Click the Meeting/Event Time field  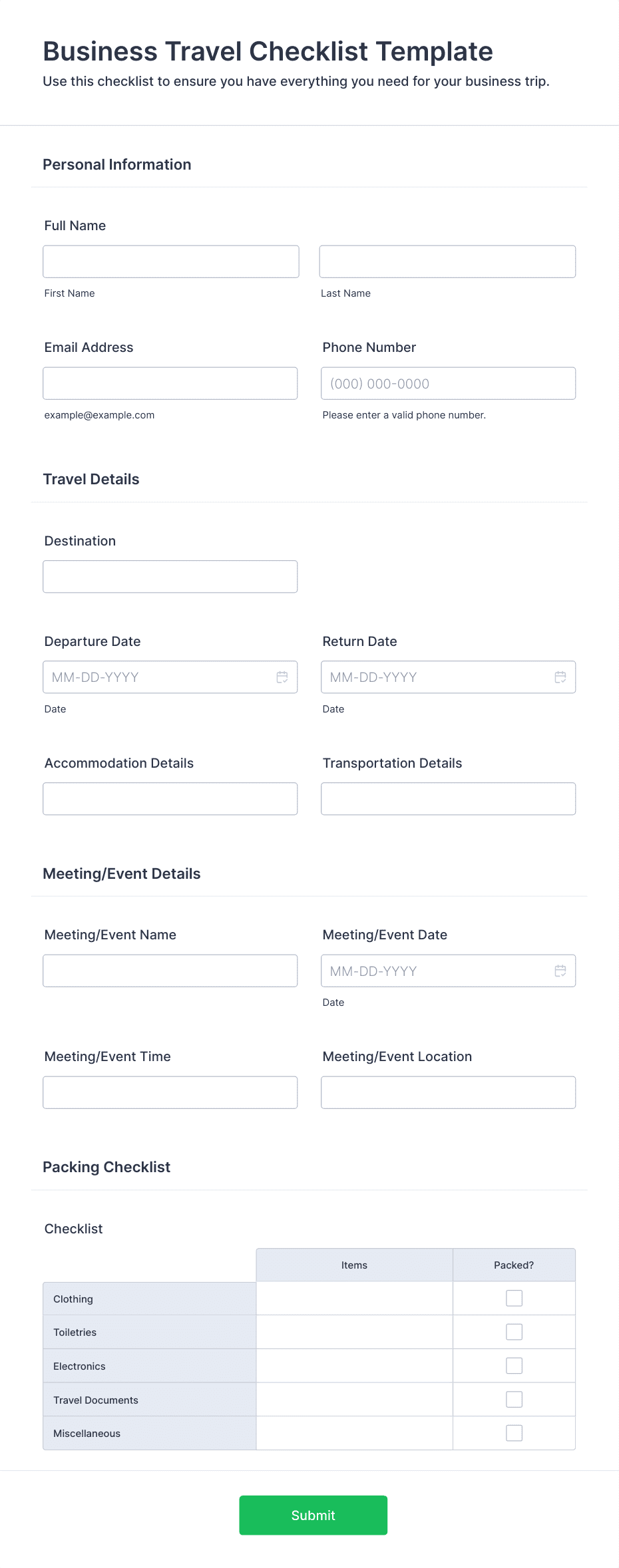pyautogui.click(x=170, y=1092)
